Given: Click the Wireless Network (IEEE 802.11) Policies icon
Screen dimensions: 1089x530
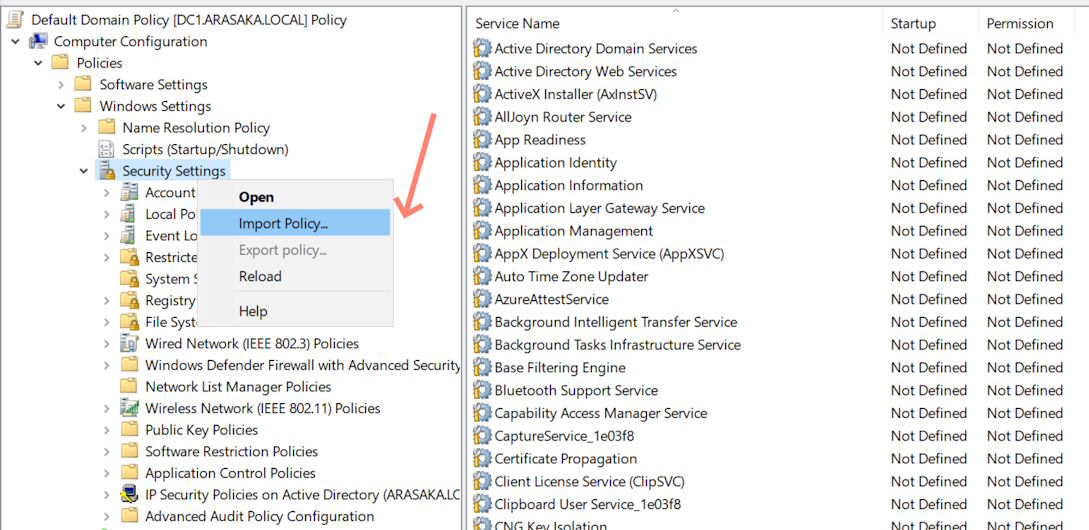Looking at the screenshot, I should pyautogui.click(x=129, y=408).
